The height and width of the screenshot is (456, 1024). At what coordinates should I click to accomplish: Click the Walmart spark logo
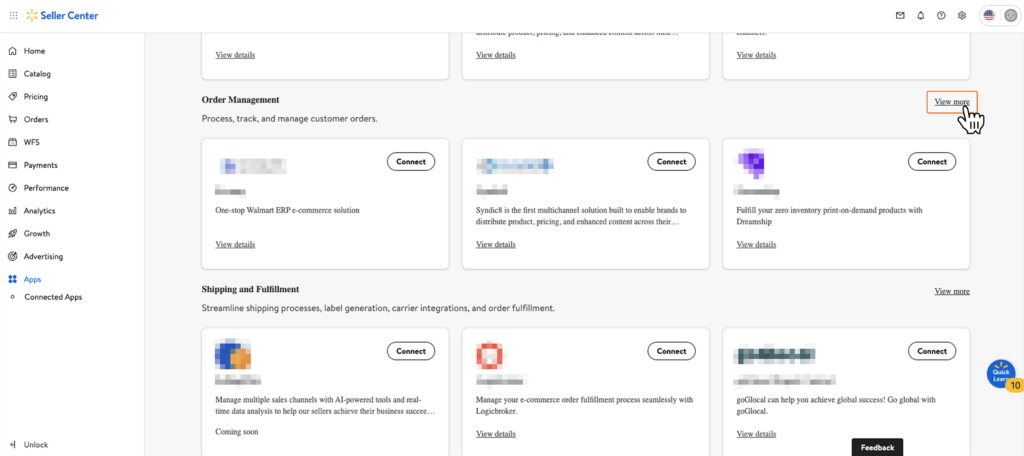[x=31, y=15]
